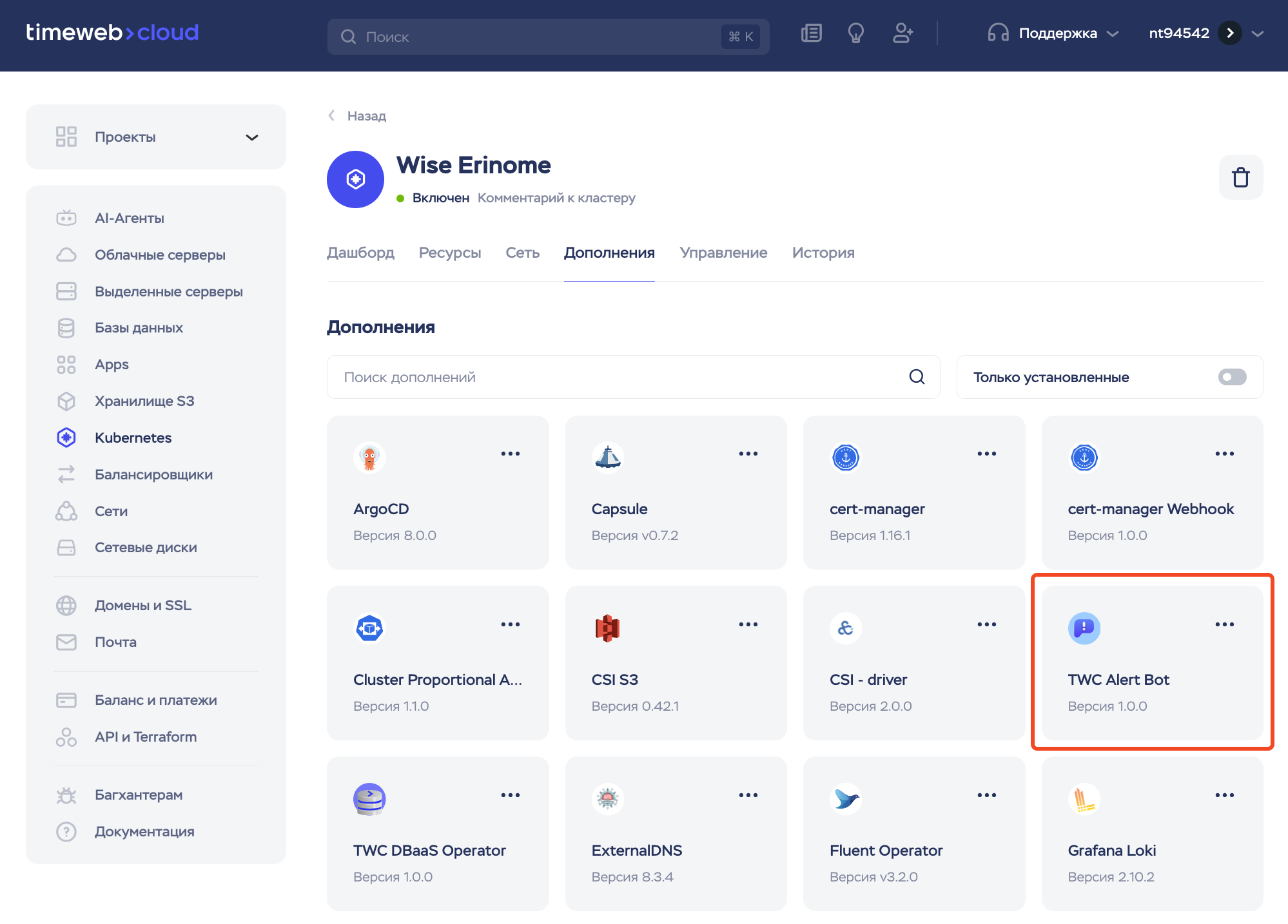Image resolution: width=1288 pixels, height=924 pixels.
Task: Switch to the Дашборд tab
Action: (360, 253)
